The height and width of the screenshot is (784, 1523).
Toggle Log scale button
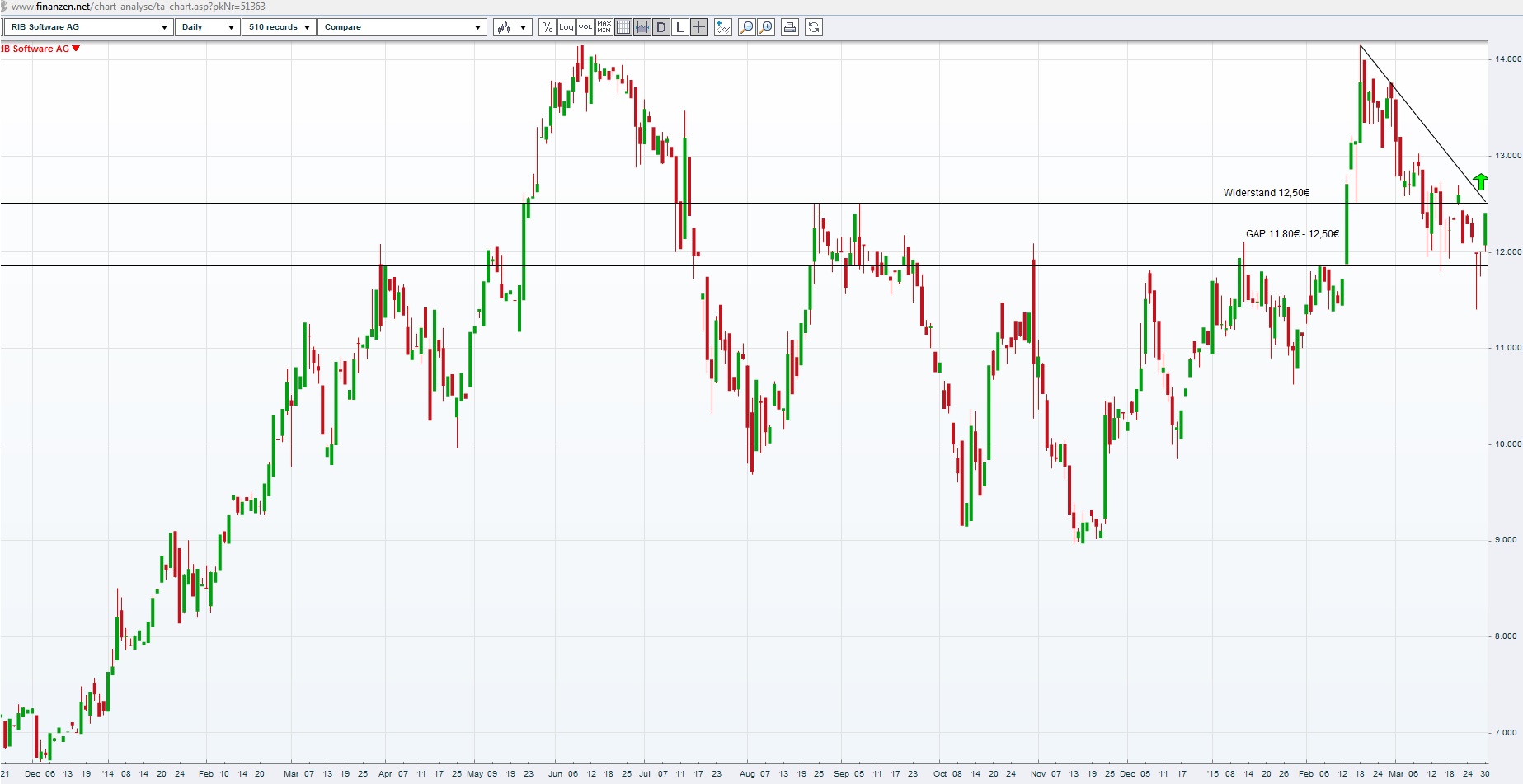[x=566, y=27]
